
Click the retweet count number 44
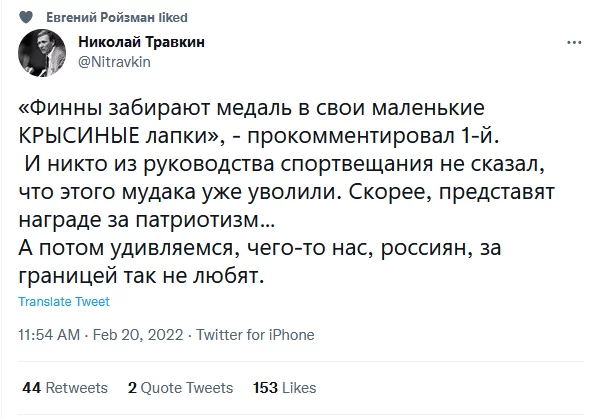(x=31, y=388)
